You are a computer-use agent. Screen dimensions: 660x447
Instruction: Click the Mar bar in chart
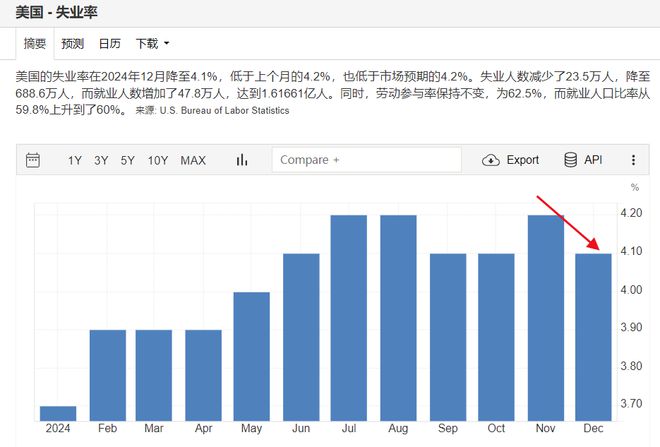(154, 375)
